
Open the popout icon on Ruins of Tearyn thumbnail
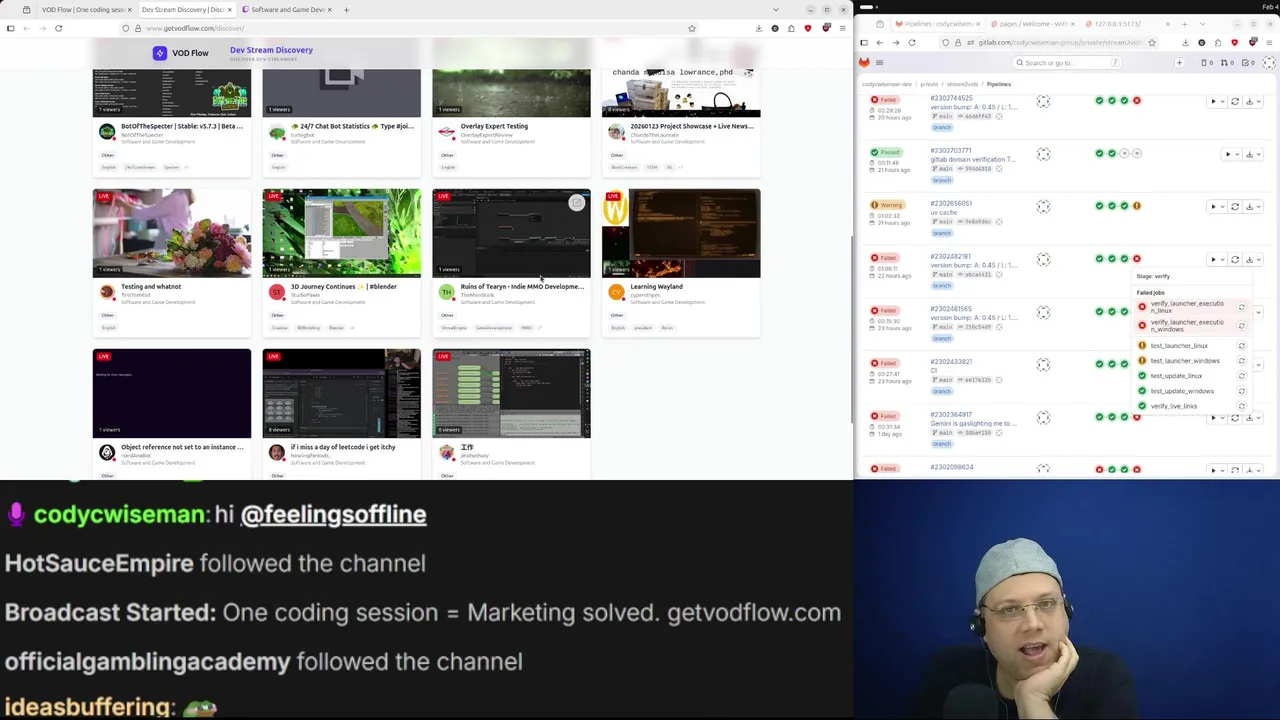(x=576, y=203)
